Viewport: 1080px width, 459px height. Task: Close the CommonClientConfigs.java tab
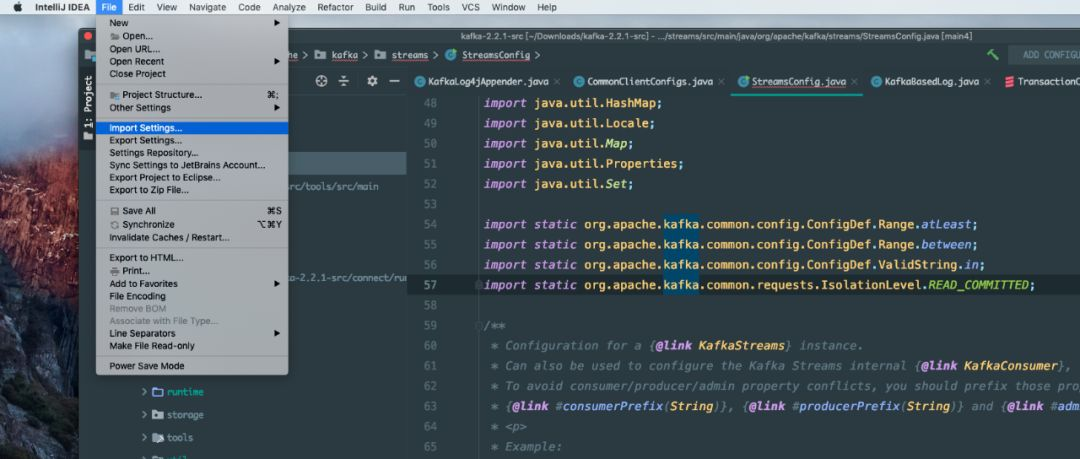pos(721,82)
